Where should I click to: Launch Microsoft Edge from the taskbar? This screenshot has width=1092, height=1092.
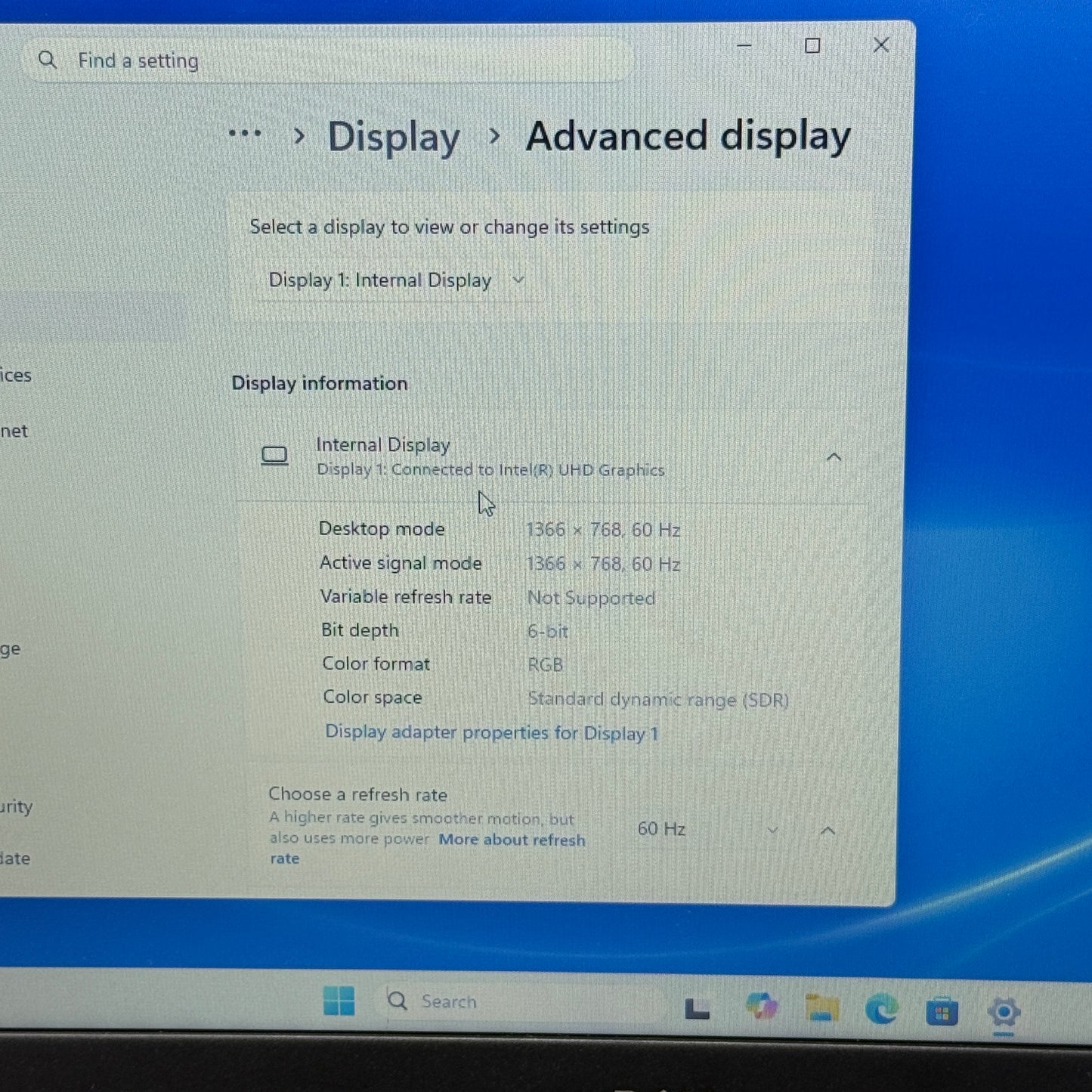point(882,1010)
